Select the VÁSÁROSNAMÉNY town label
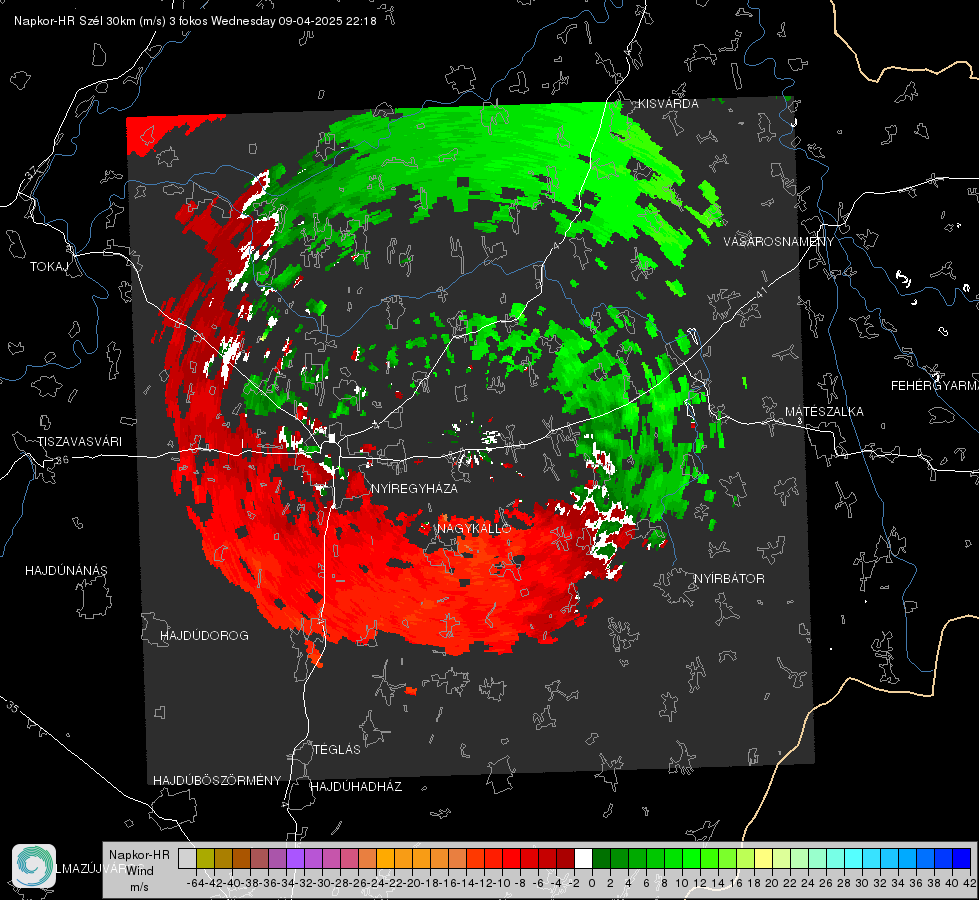The width and height of the screenshot is (979, 900). coord(779,242)
